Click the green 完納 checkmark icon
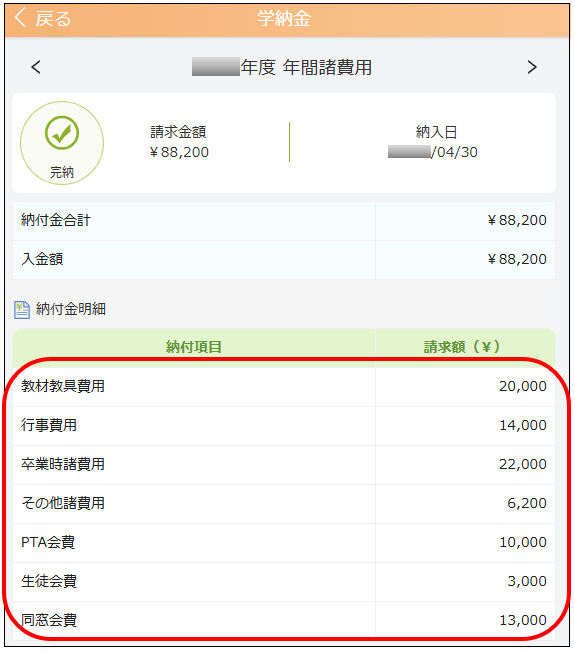575x653 pixels. (62, 133)
